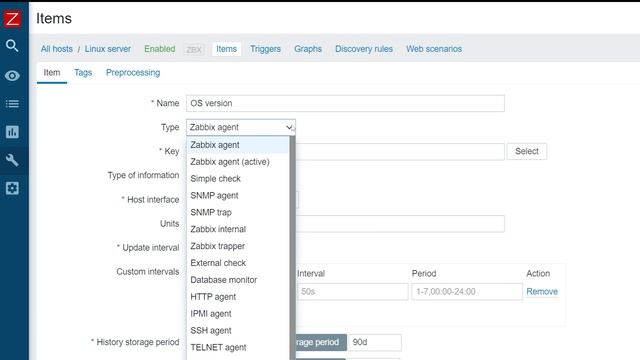Choose External check from Type list
Image resolution: width=640 pixels, height=360 pixels.
click(x=238, y=263)
